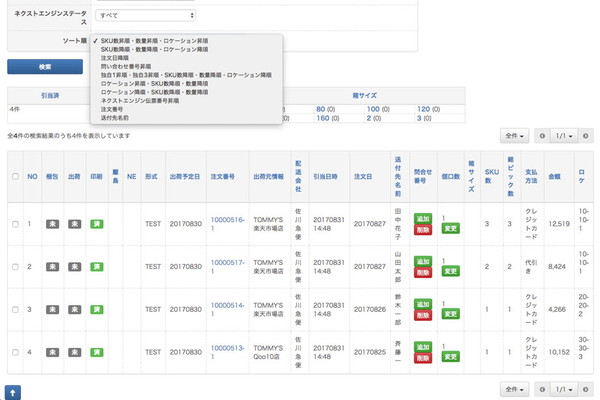Click bottom pager's previous page arrow

click(542, 389)
